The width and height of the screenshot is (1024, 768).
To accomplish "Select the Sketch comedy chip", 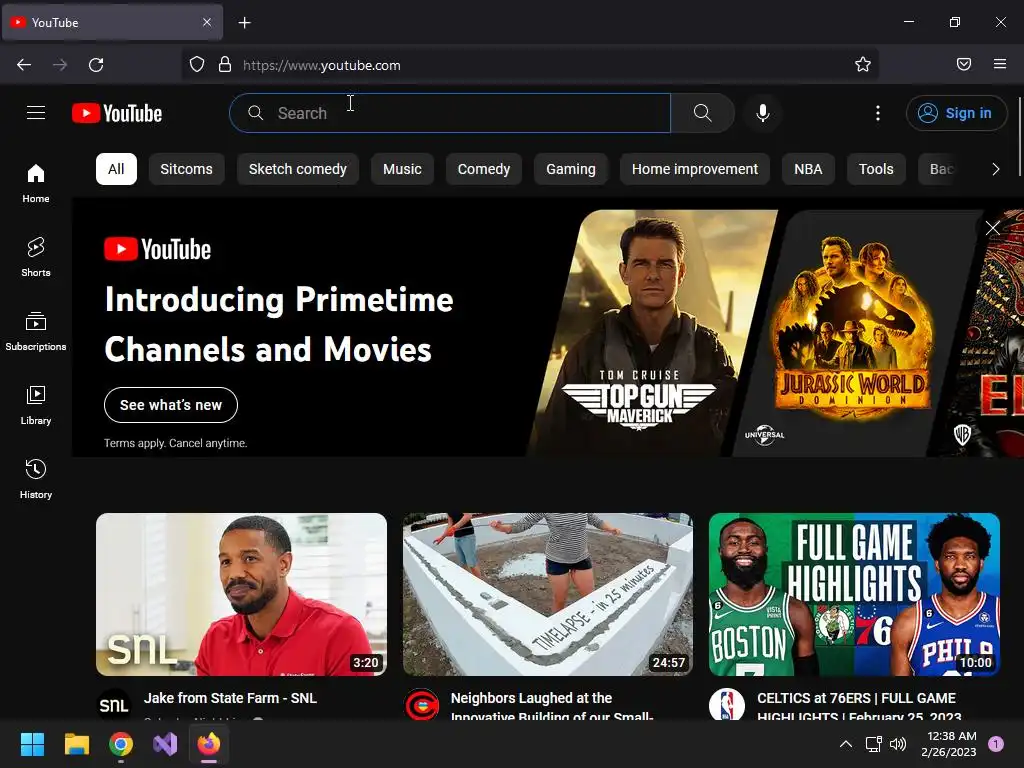I will (298, 169).
